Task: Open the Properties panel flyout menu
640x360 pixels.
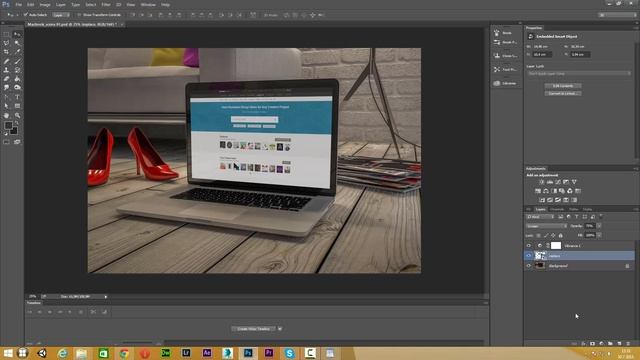Action: point(636,28)
